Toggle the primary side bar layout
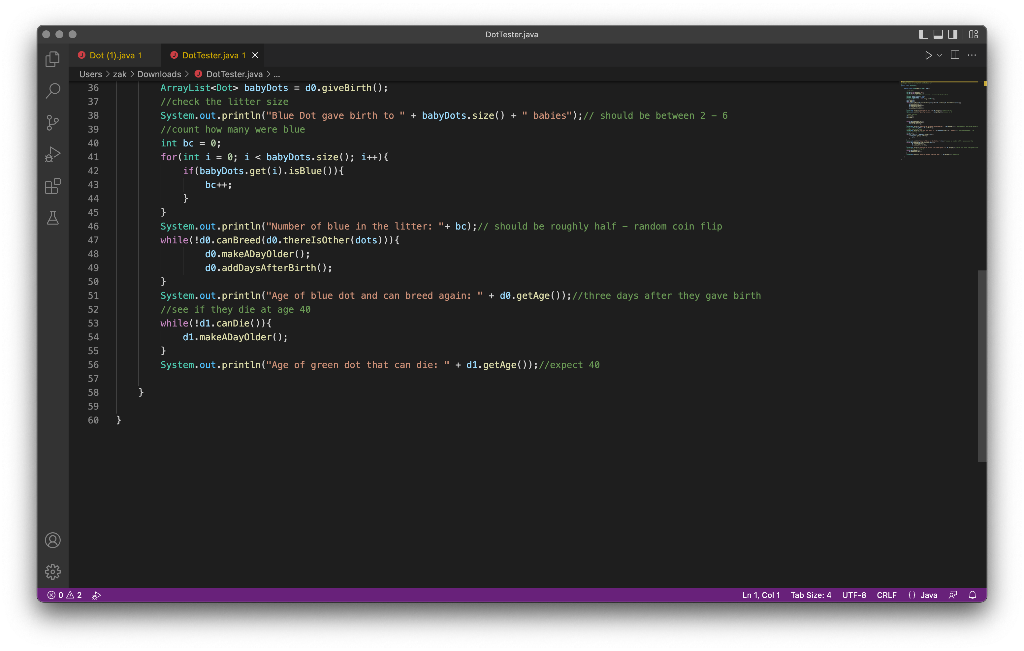 coord(923,35)
